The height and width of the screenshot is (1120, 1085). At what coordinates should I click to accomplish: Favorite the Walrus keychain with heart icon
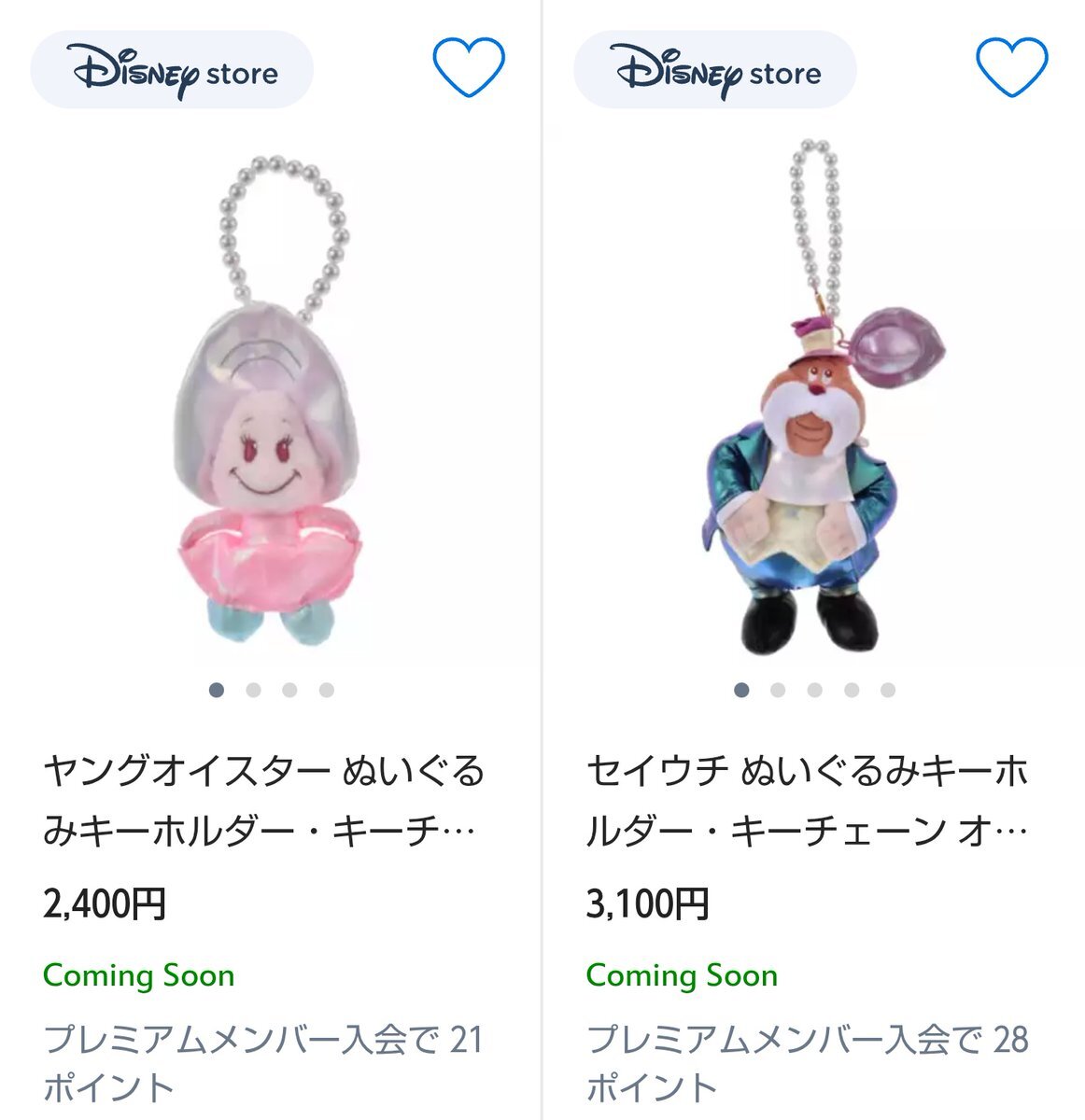tap(1012, 67)
